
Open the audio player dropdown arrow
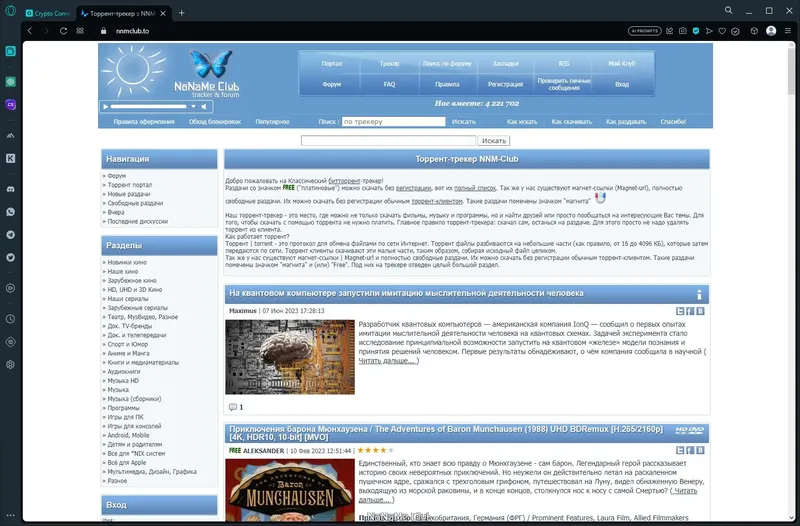click(193, 107)
